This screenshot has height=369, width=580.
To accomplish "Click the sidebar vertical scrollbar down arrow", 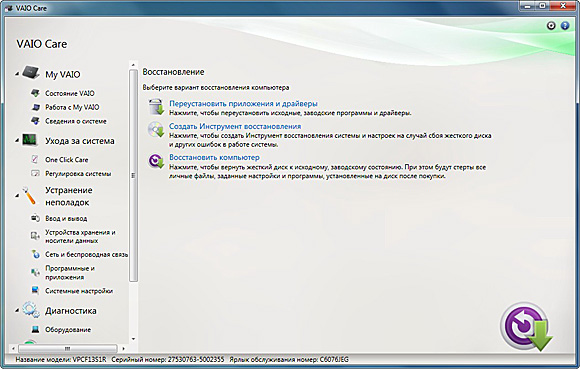I will 133,339.
